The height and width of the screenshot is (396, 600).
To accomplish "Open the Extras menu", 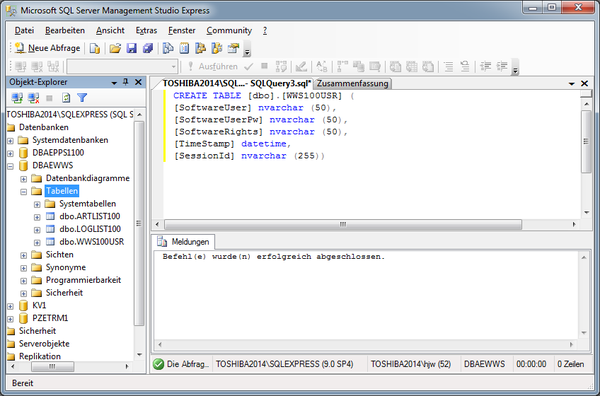I will pos(146,31).
